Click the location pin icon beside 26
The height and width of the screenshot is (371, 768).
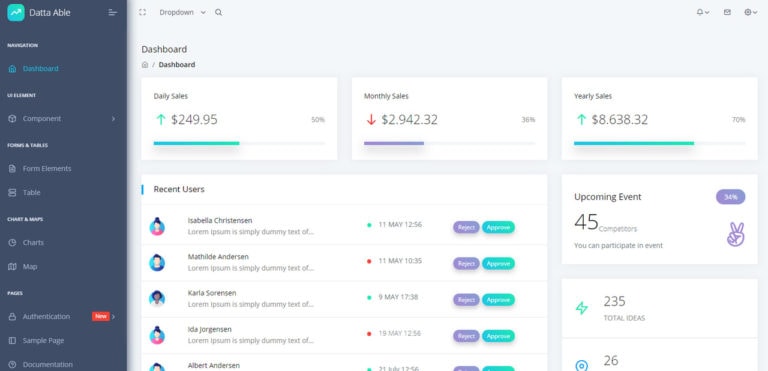coord(581,366)
